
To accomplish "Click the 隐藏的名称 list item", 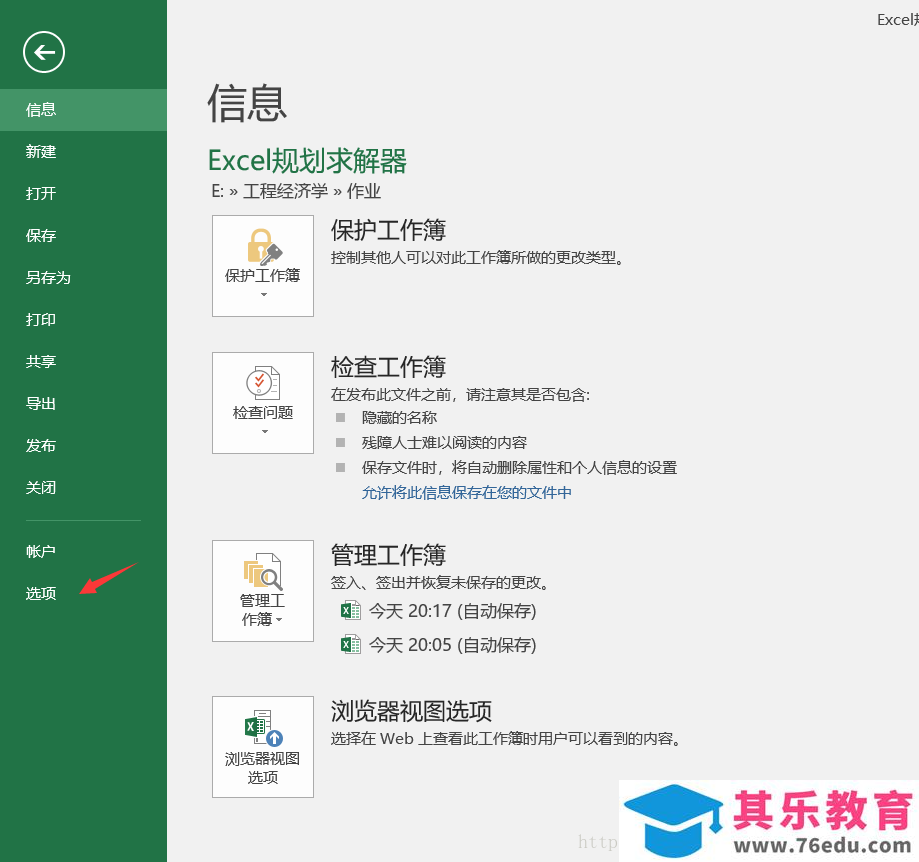I will point(399,418).
